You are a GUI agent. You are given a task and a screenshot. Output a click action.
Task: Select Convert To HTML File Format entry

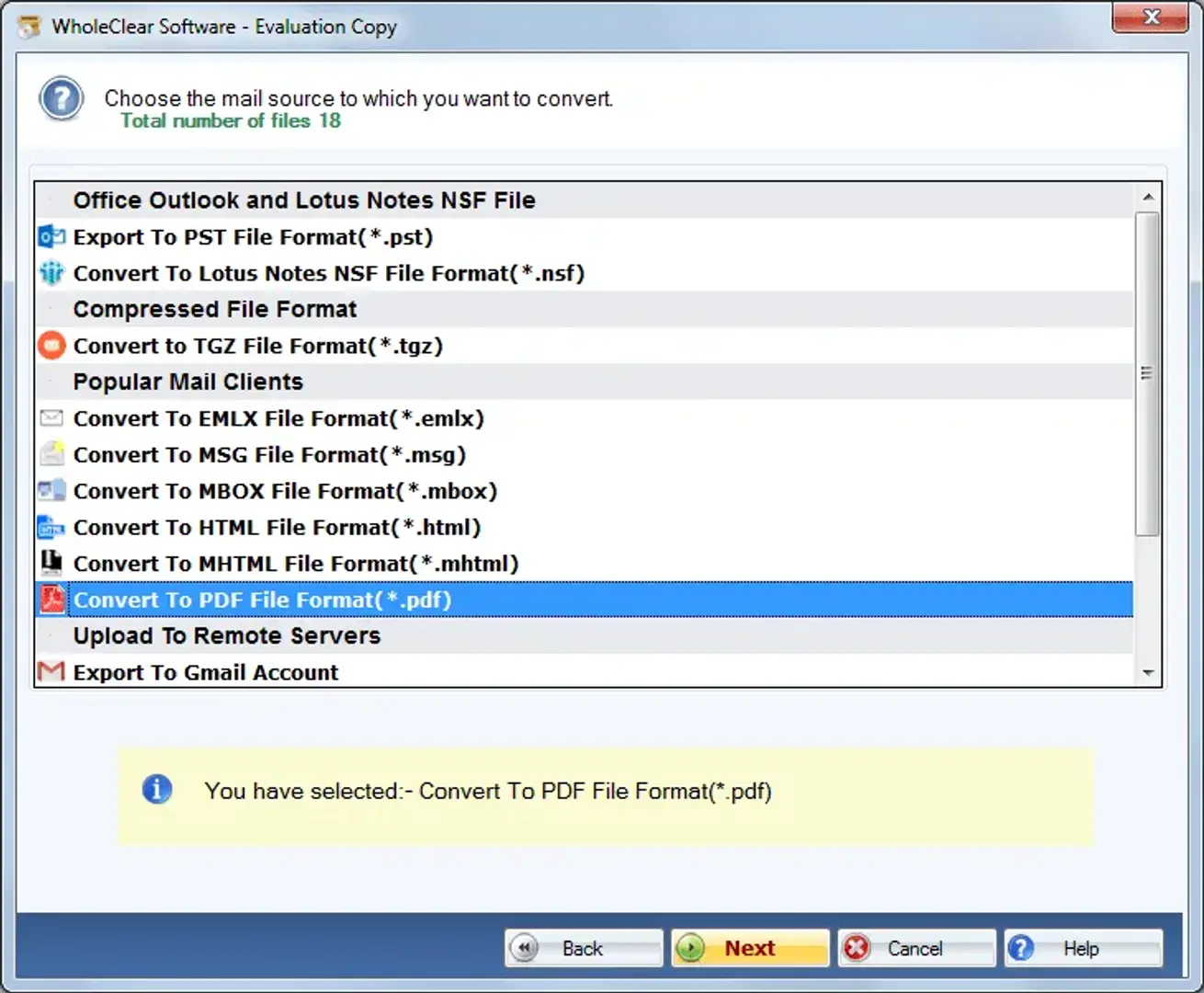(277, 528)
